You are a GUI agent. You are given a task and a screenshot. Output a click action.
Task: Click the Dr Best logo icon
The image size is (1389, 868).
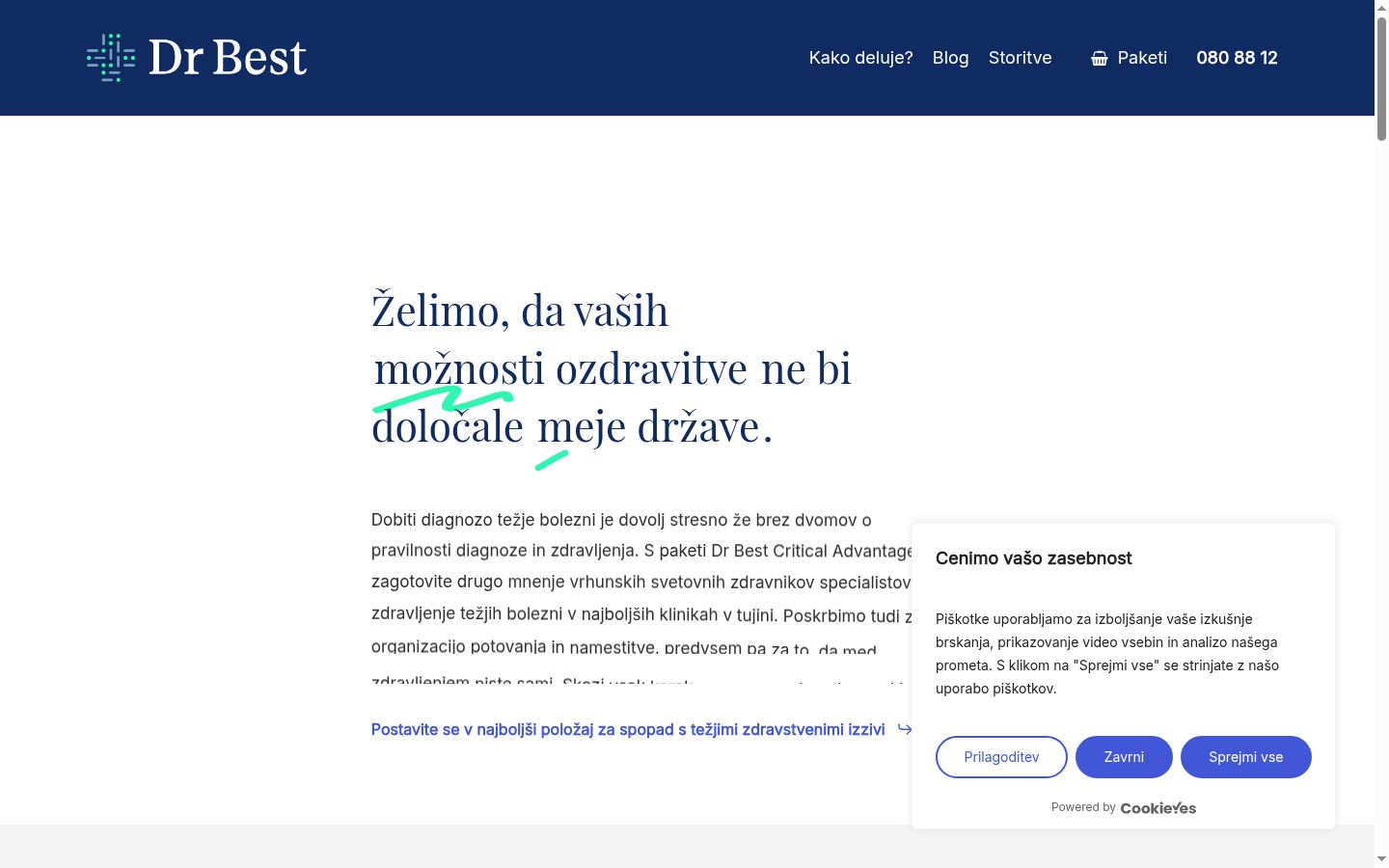pos(111,58)
